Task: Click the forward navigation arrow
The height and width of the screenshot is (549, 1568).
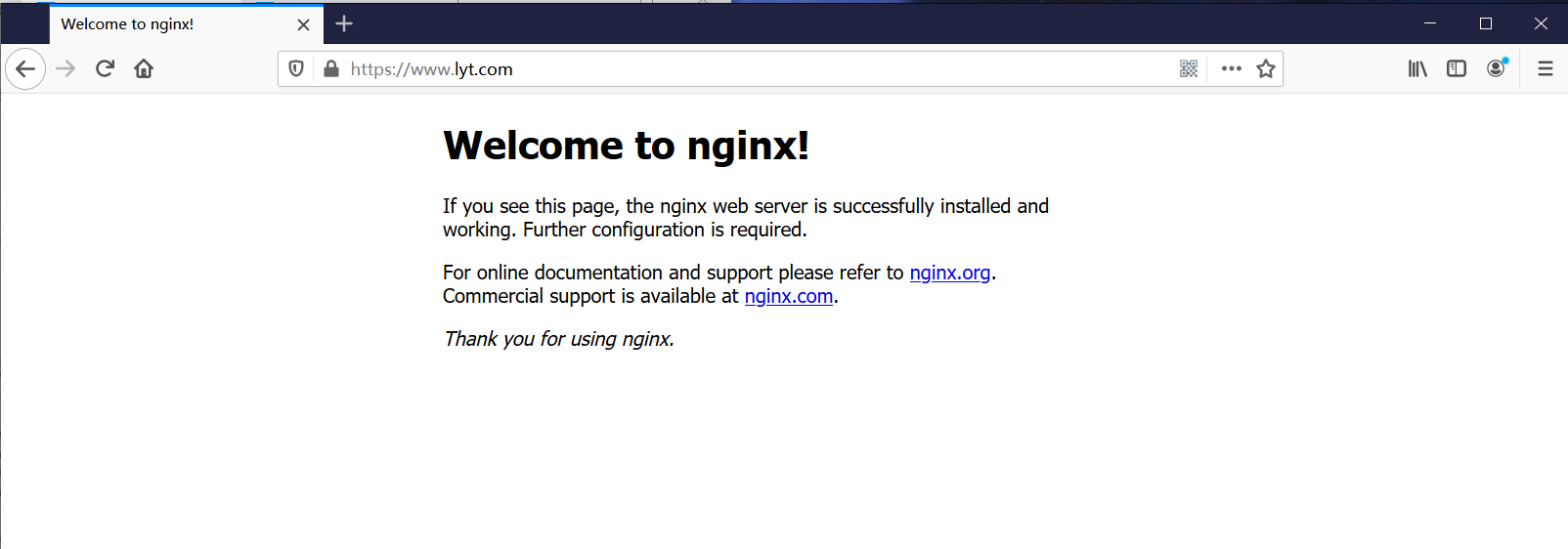Action: pos(65,68)
